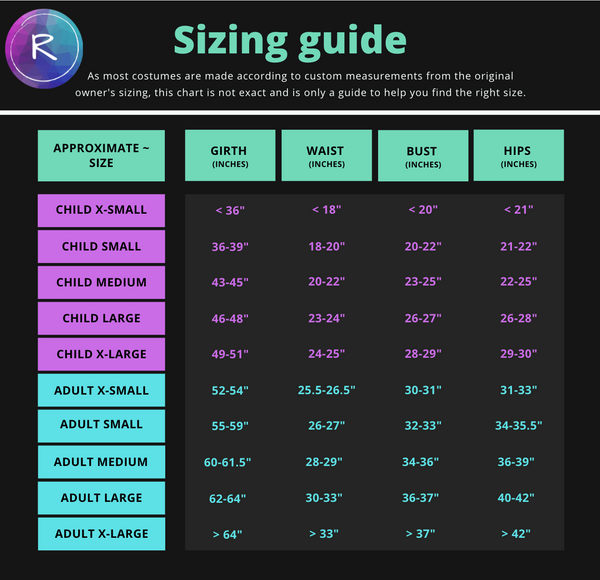600x580 pixels.
Task: Click the Hips (inches) column header
Action: (x=518, y=155)
